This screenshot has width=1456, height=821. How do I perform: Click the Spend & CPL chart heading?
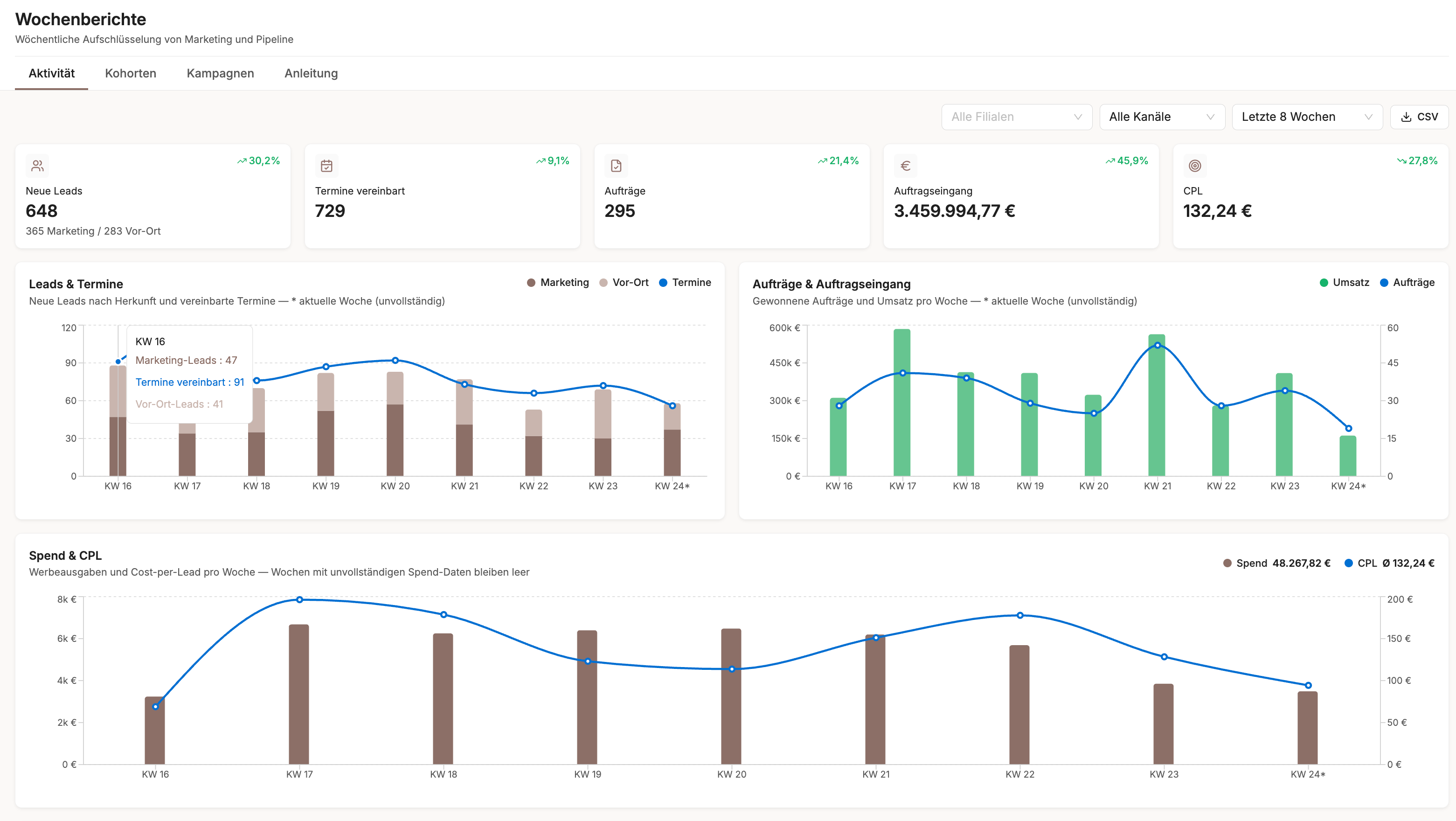(x=66, y=555)
